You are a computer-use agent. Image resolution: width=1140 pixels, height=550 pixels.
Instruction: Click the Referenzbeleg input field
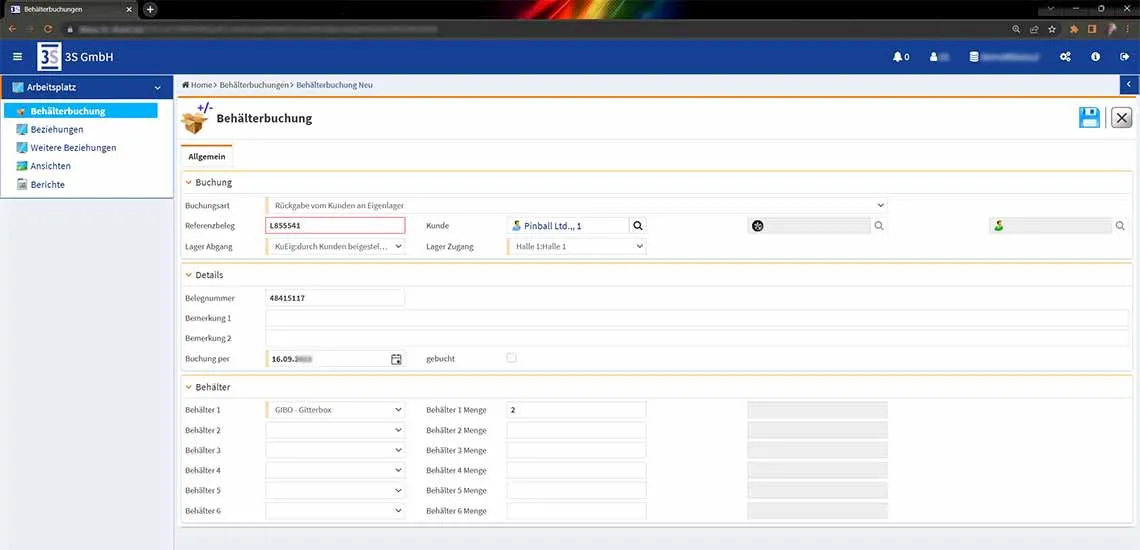click(335, 226)
